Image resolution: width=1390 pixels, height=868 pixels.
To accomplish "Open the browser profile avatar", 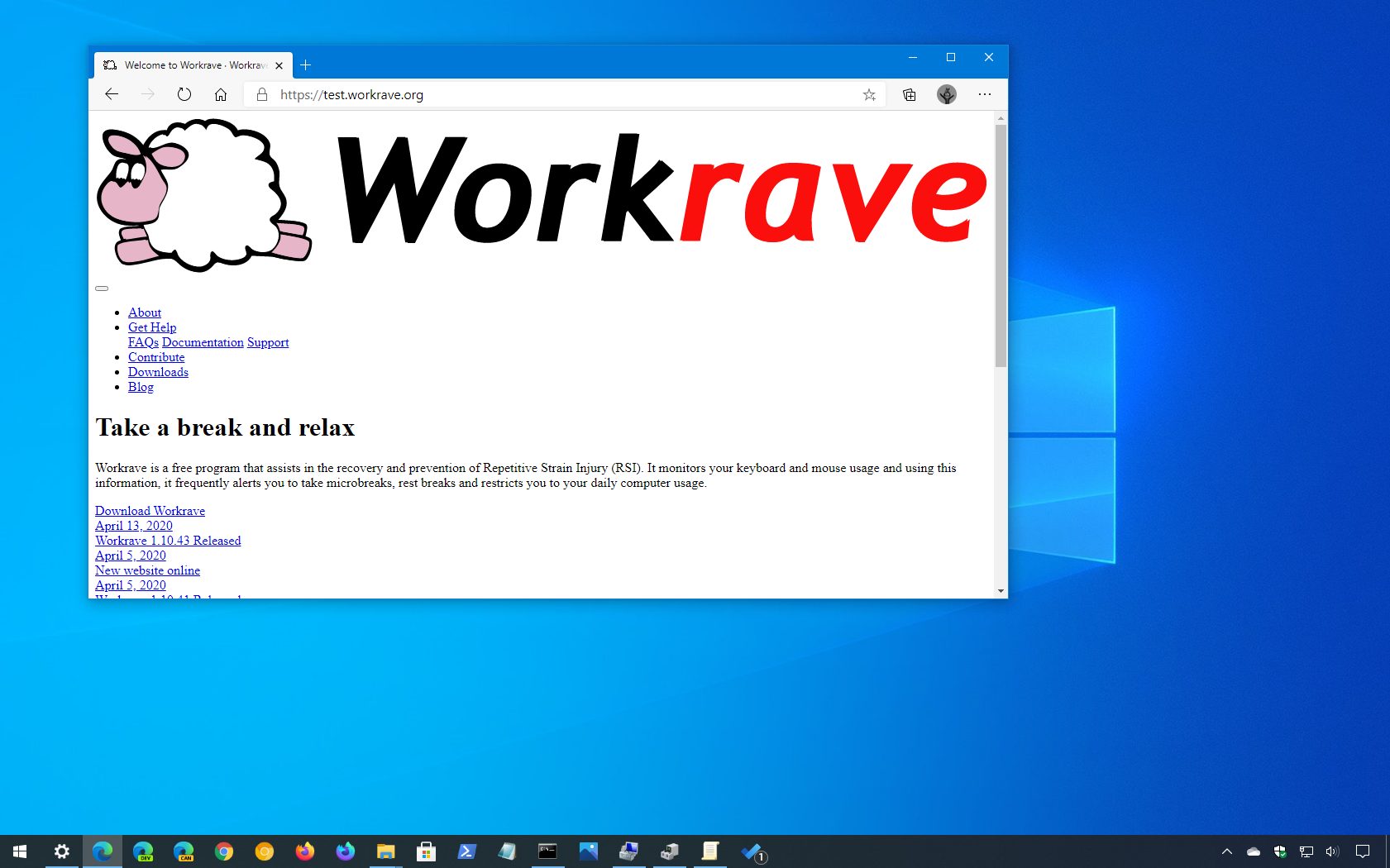I will tap(947, 94).
